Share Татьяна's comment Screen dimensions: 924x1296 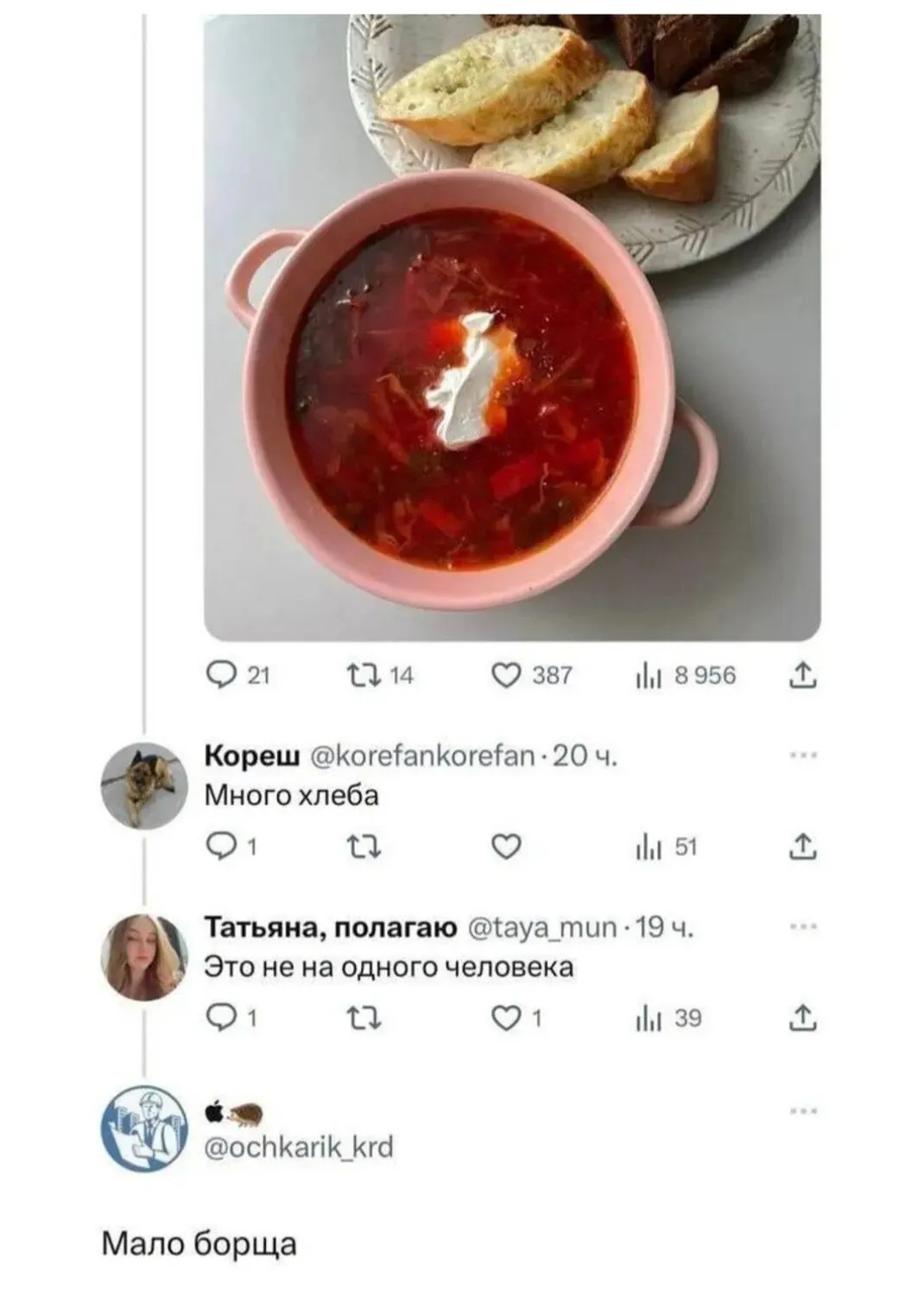(802, 1019)
